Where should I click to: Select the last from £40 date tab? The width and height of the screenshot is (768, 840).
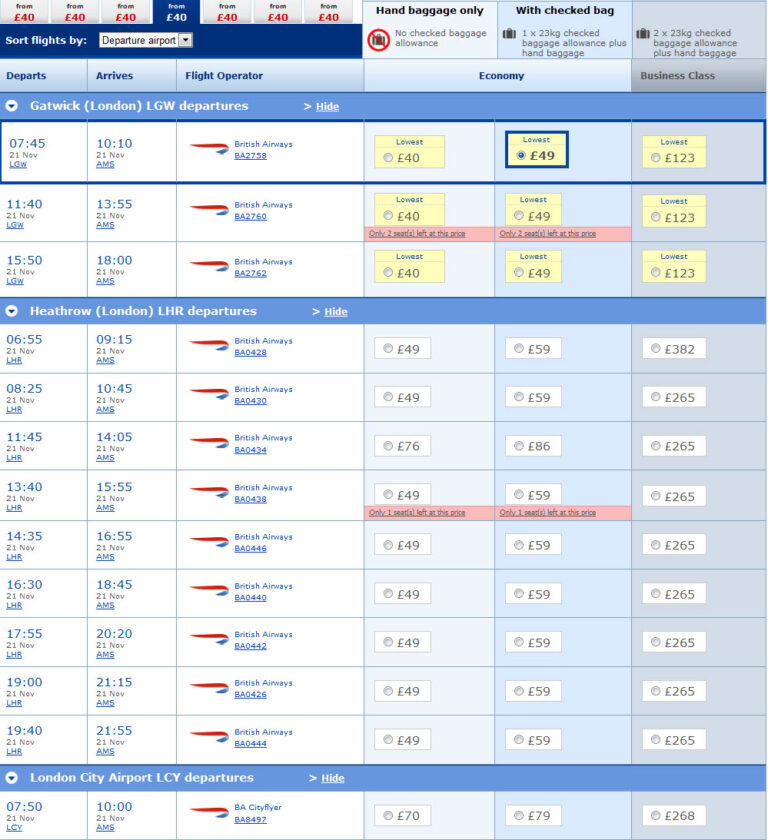click(328, 12)
